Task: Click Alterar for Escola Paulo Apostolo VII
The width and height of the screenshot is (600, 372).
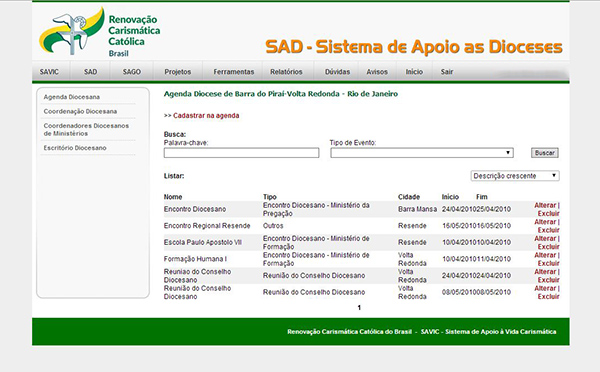Action: tap(545, 238)
